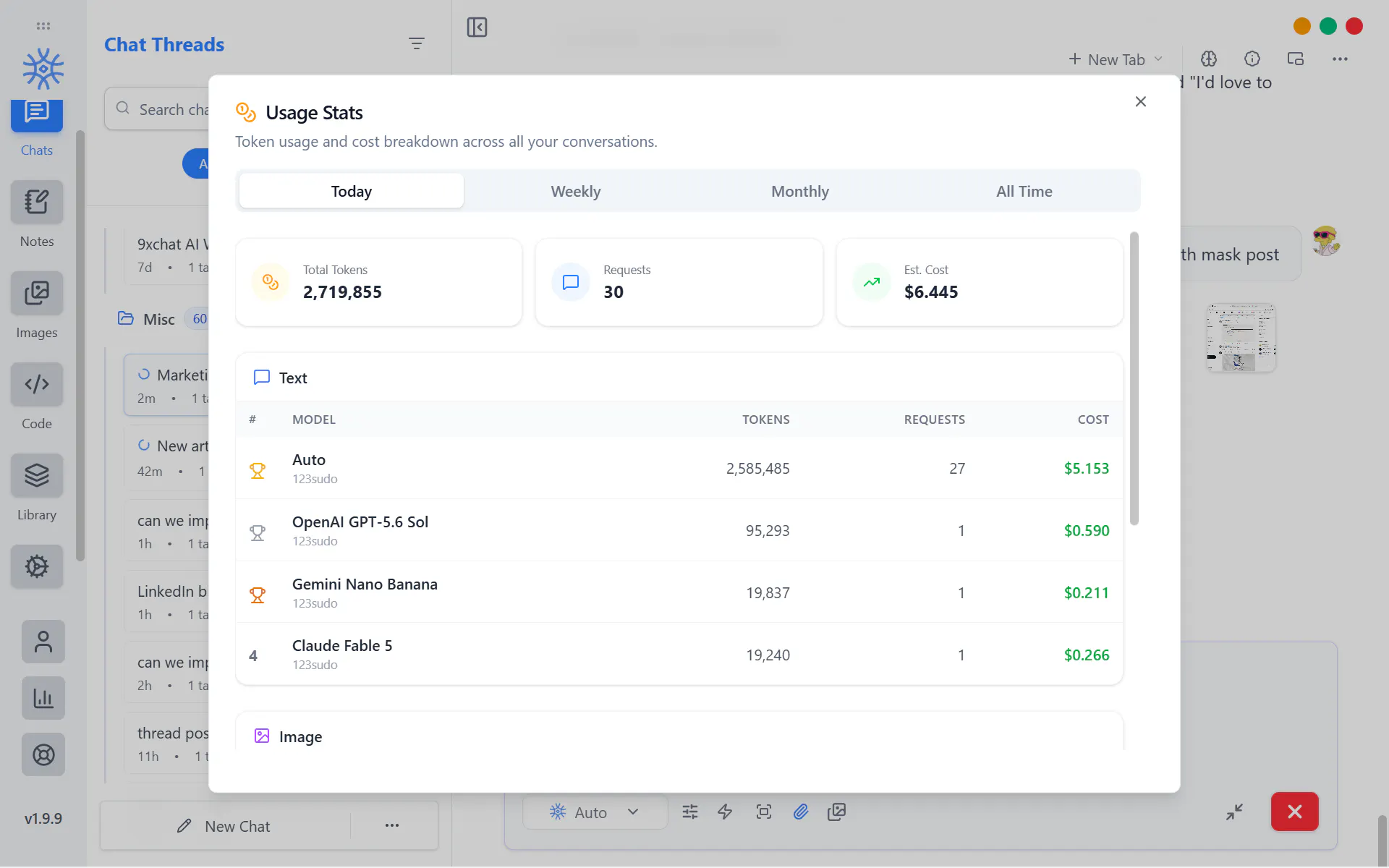Click the MODEL column header
1389x868 pixels.
point(314,420)
